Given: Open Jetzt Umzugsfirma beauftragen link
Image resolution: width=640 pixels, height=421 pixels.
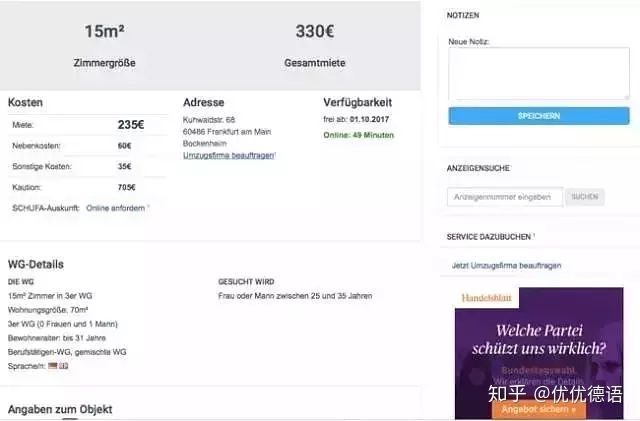Looking at the screenshot, I should pyautogui.click(x=506, y=266).
